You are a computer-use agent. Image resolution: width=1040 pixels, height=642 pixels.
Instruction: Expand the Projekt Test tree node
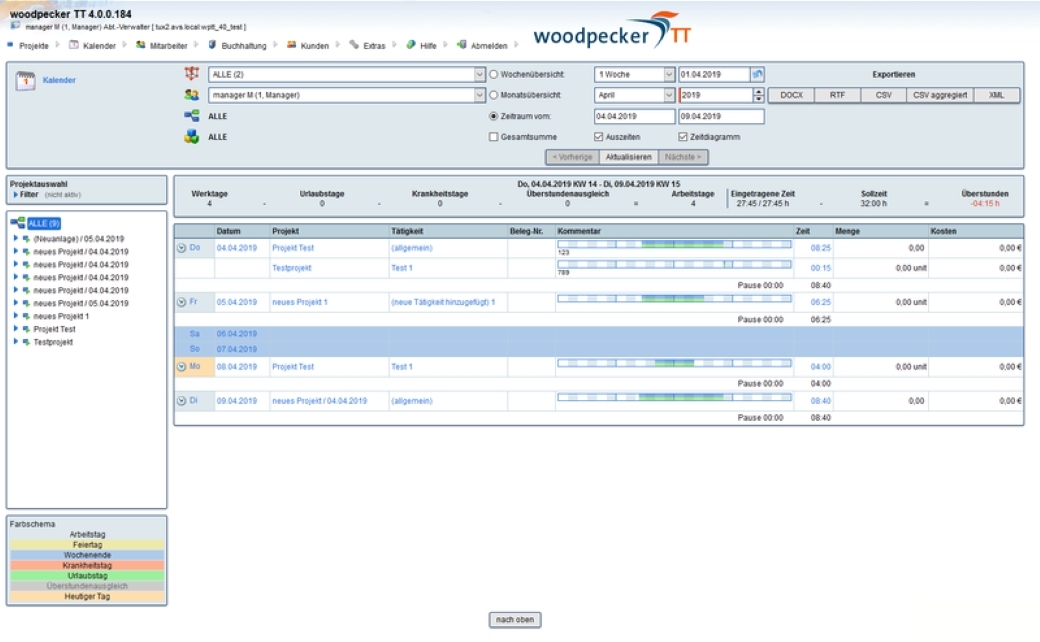click(x=16, y=328)
